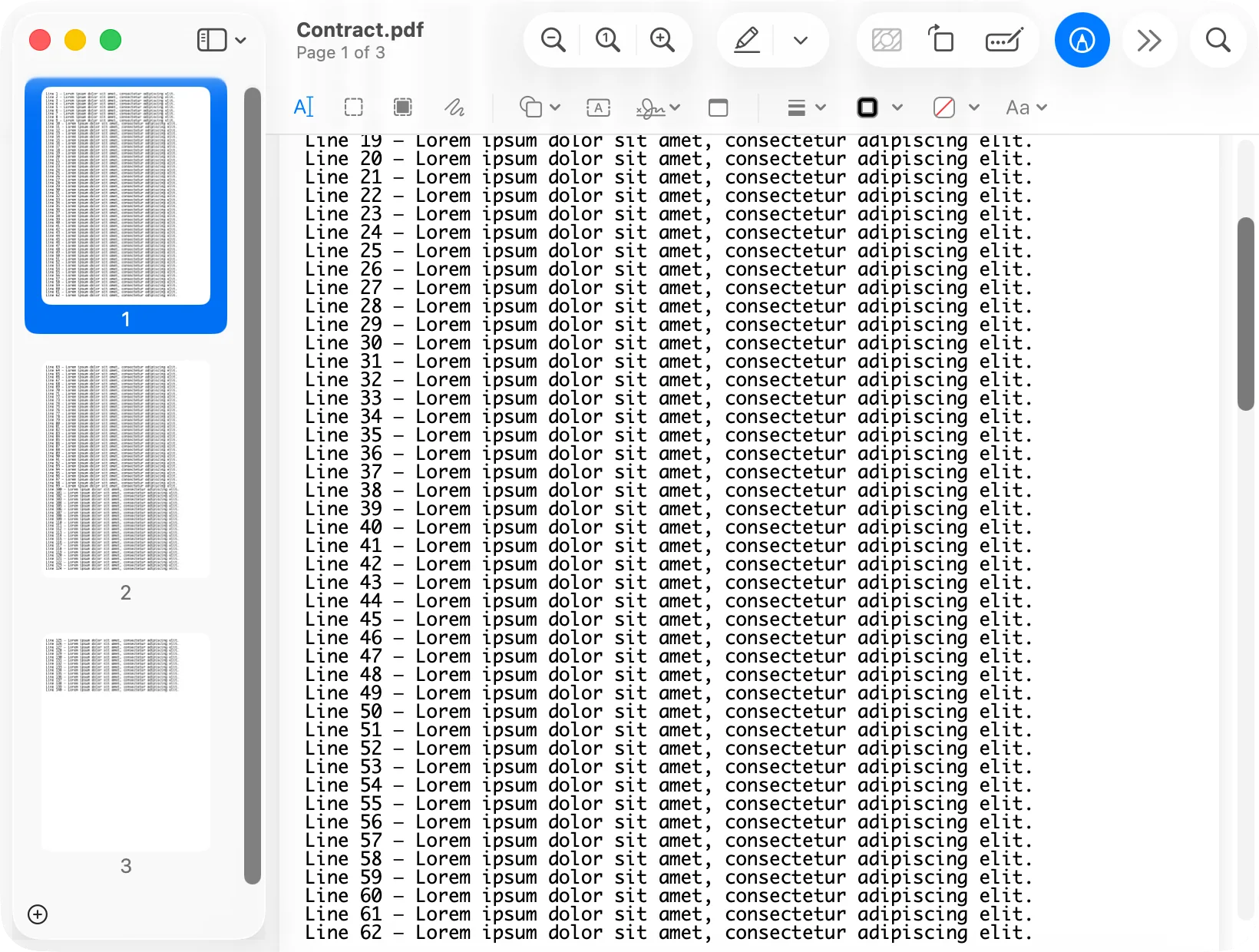Click the sidebar vertical scrollbar
The image size is (1259, 952).
pyautogui.click(x=253, y=486)
